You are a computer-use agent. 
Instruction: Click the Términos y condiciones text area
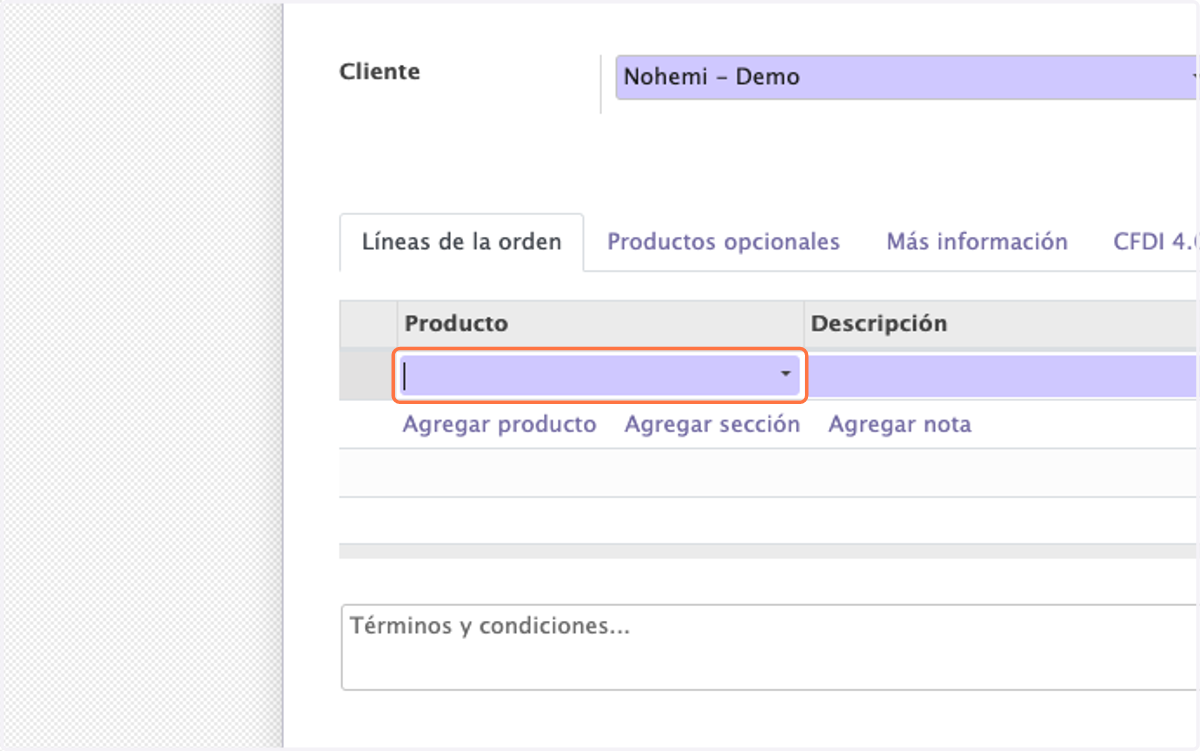pyautogui.click(x=770, y=647)
